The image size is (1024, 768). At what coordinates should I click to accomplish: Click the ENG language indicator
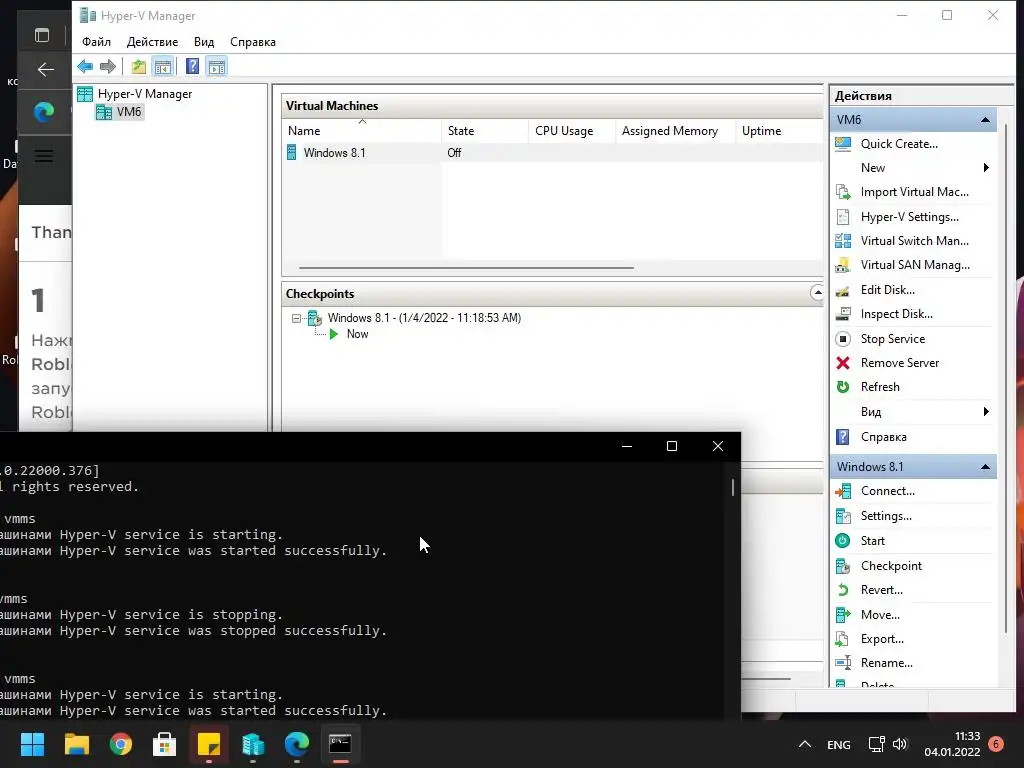[839, 744]
